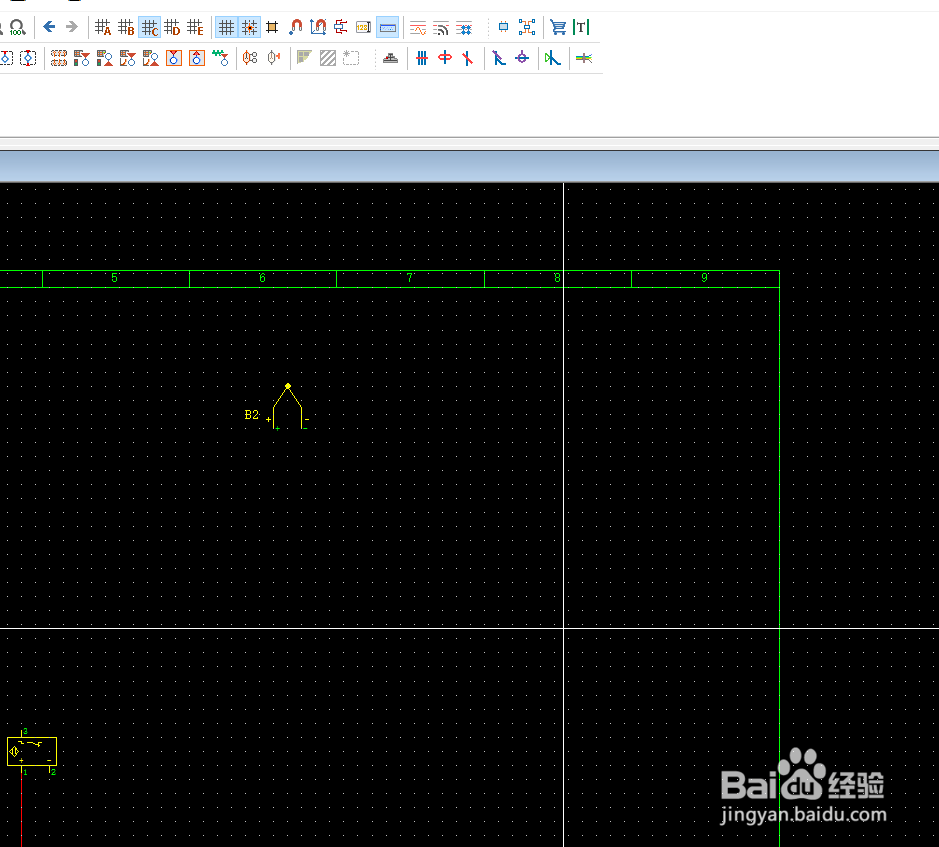This screenshot has height=847, width=939.
Task: Enable the red magnet object snap
Action: pyautogui.click(x=295, y=27)
